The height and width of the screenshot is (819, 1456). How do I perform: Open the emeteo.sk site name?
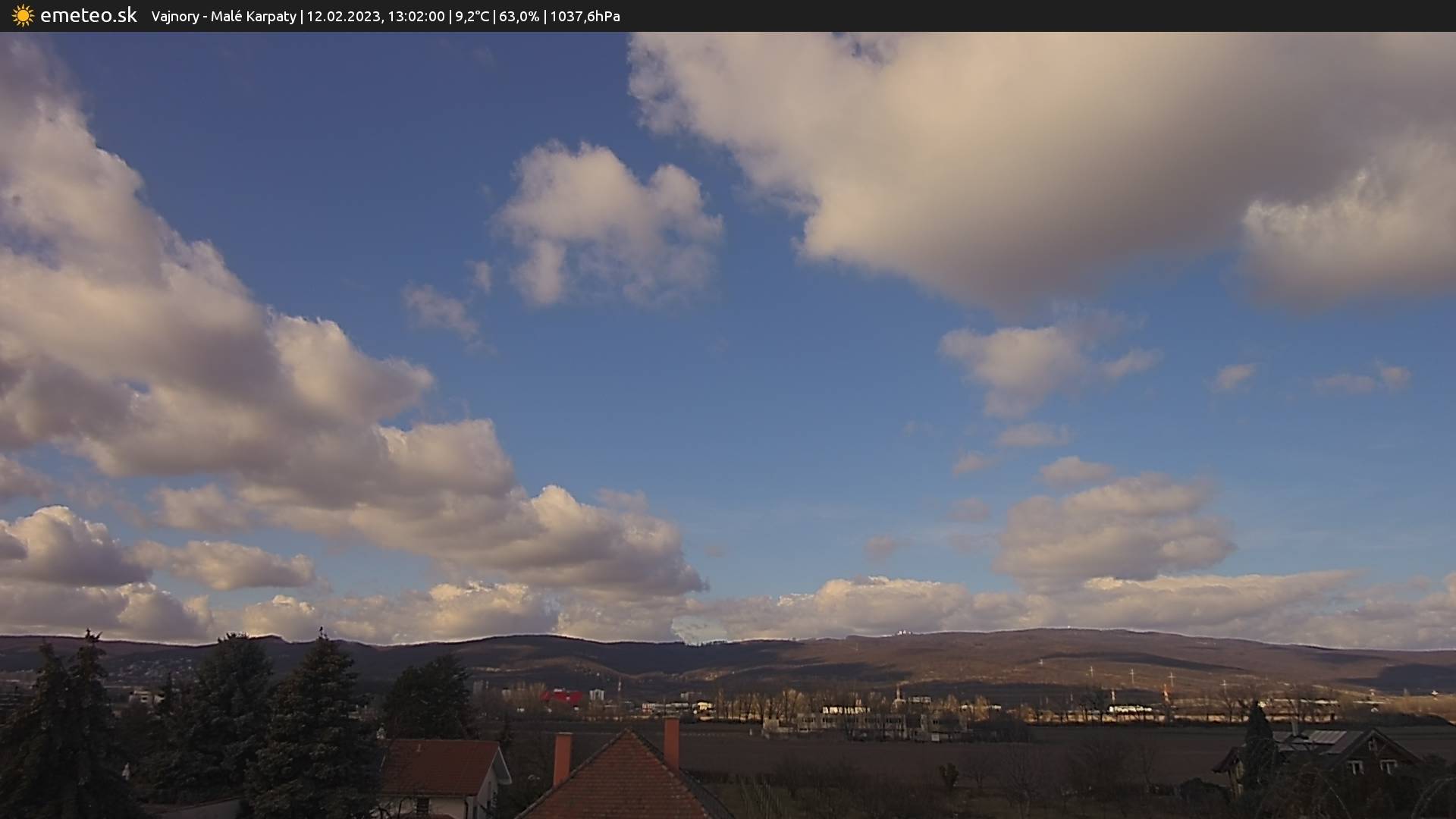pyautogui.click(x=89, y=16)
